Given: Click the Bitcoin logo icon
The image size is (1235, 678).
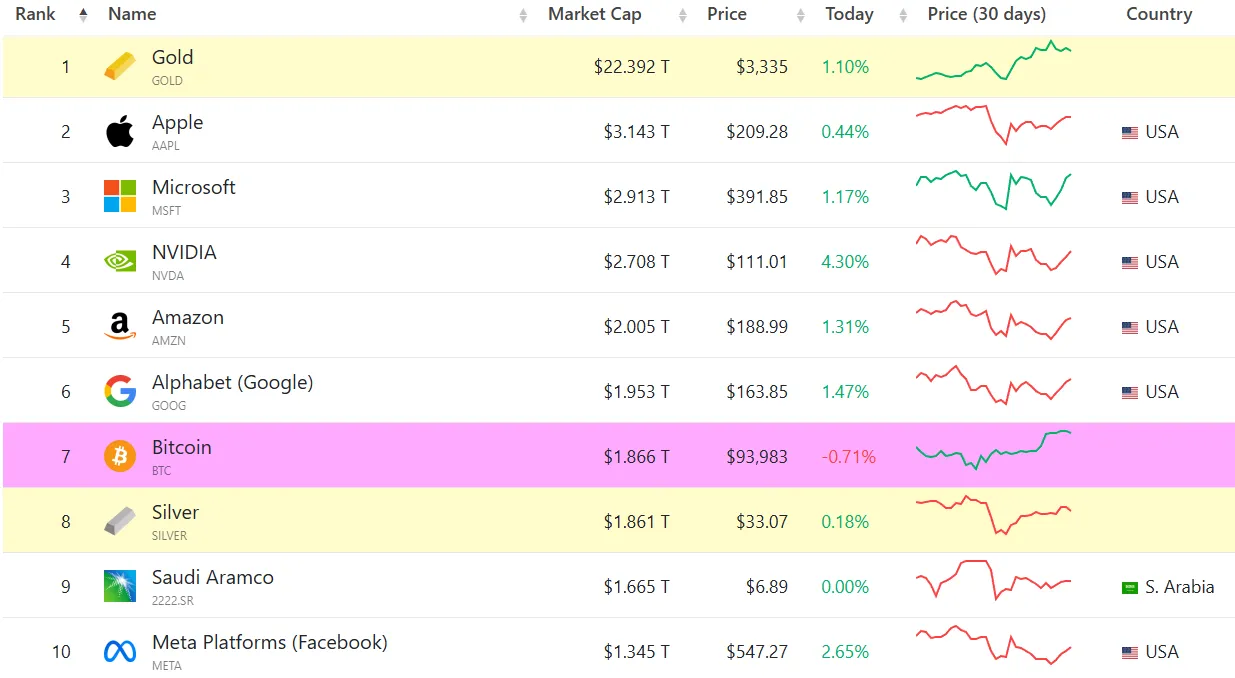Looking at the screenshot, I should (x=120, y=456).
